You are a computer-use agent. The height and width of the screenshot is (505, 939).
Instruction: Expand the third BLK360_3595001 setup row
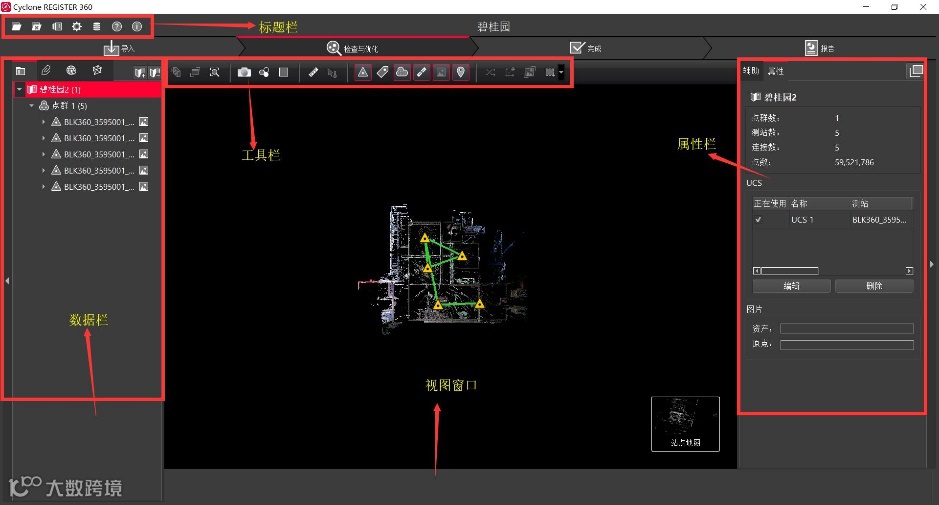click(x=43, y=154)
